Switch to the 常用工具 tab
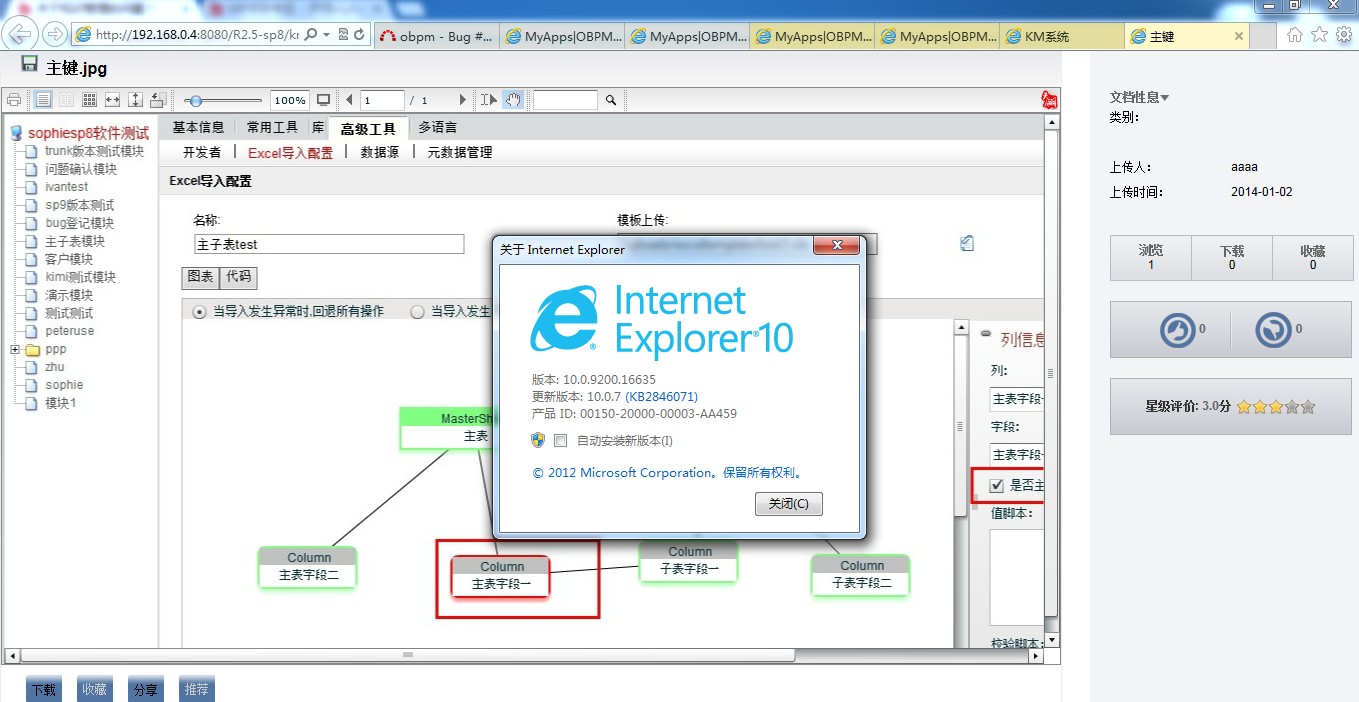Screen dimensions: 1359x702 click(272, 127)
